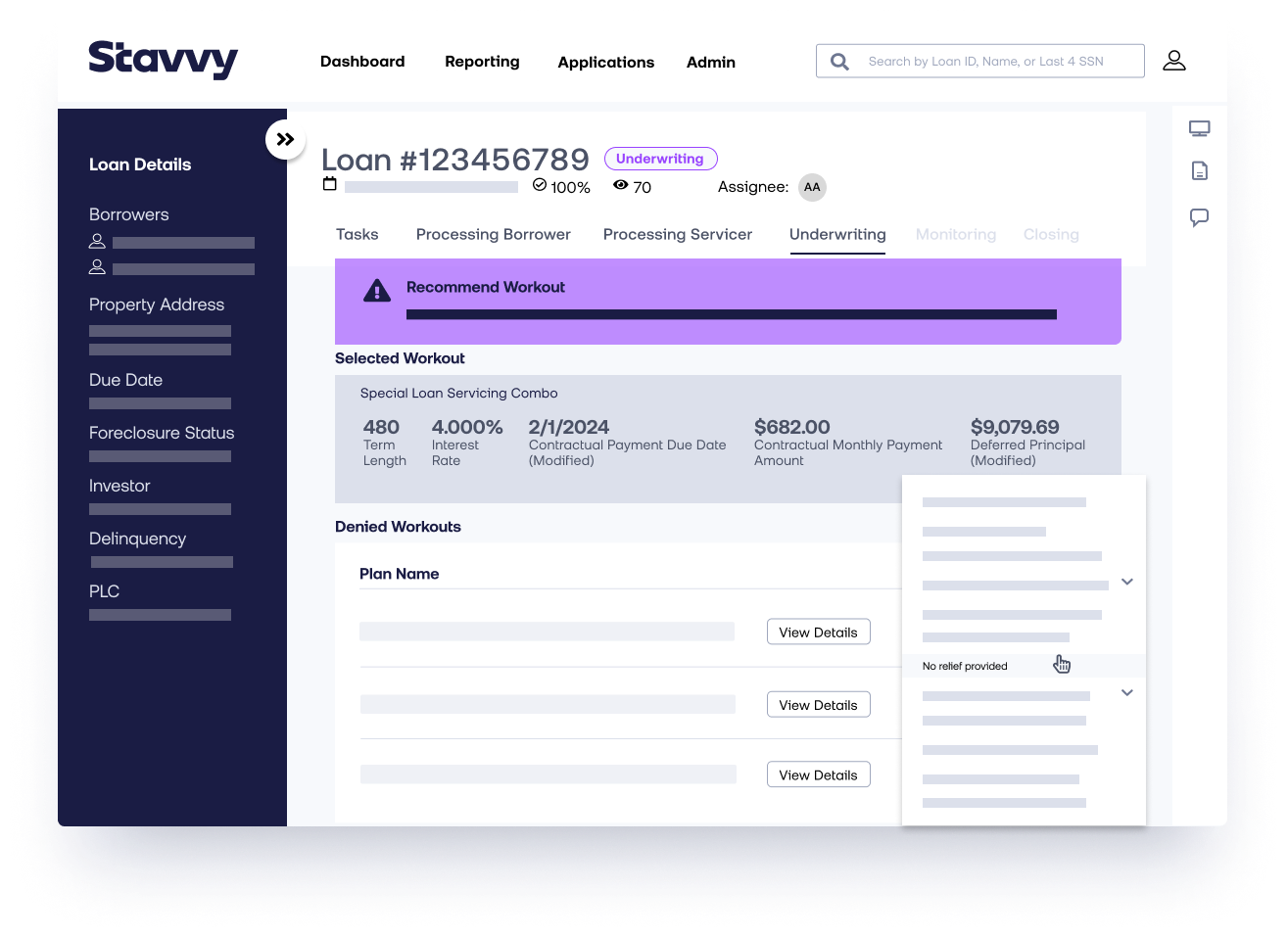Open the user profile icon
The image size is (1288, 938).
tap(1174, 61)
